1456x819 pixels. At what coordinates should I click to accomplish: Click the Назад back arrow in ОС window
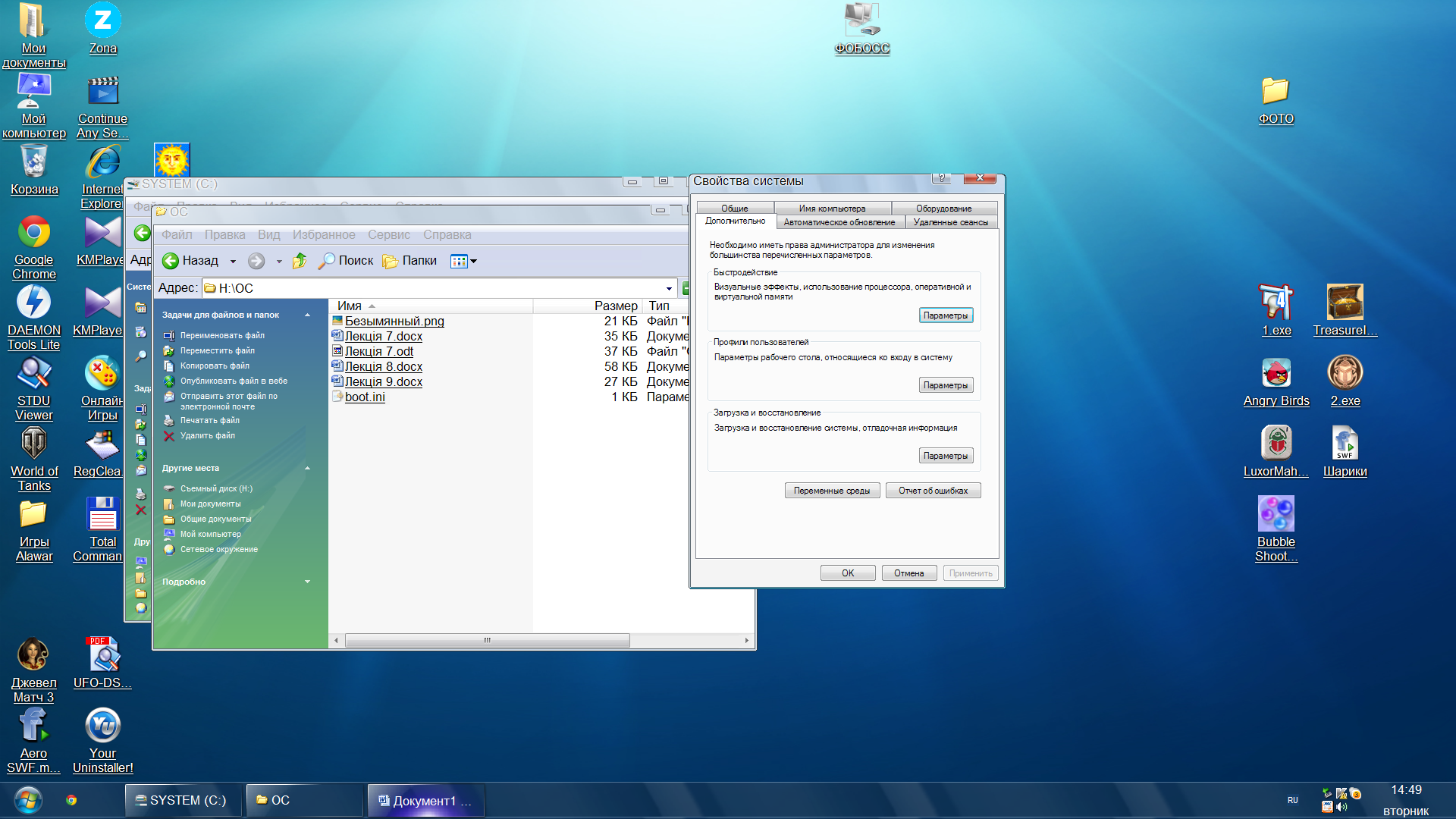tap(190, 261)
